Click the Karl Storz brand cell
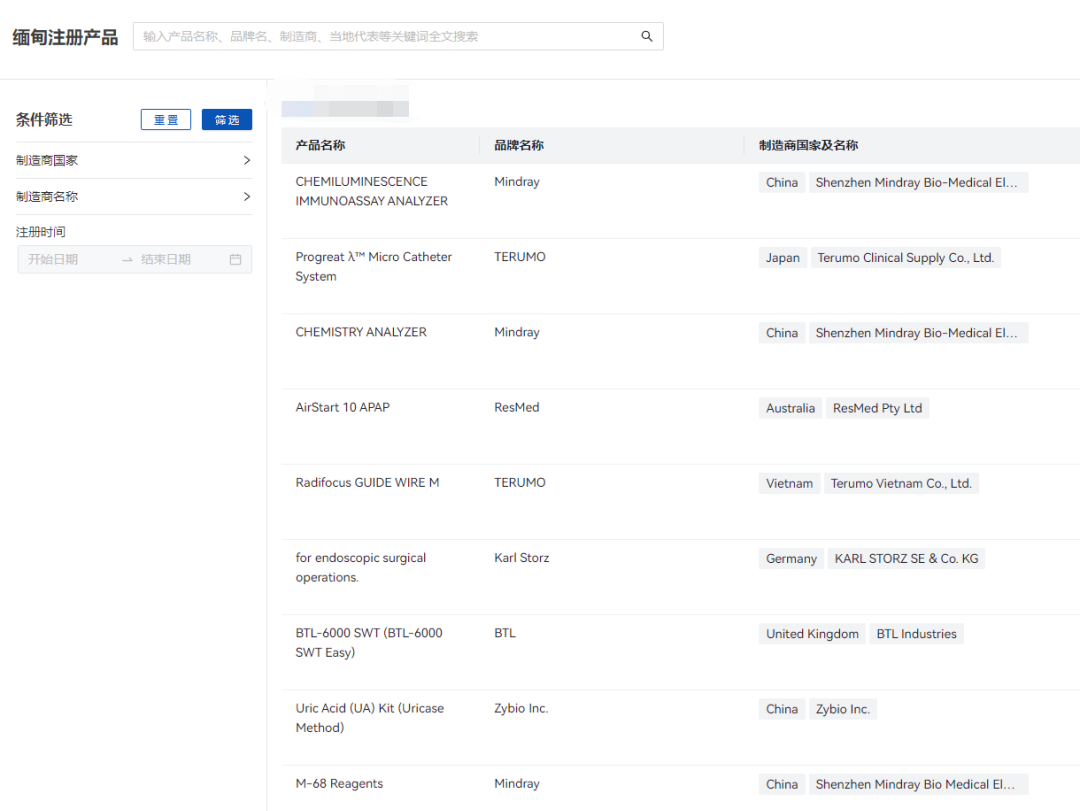Viewport: 1080px width, 811px height. coord(521,557)
